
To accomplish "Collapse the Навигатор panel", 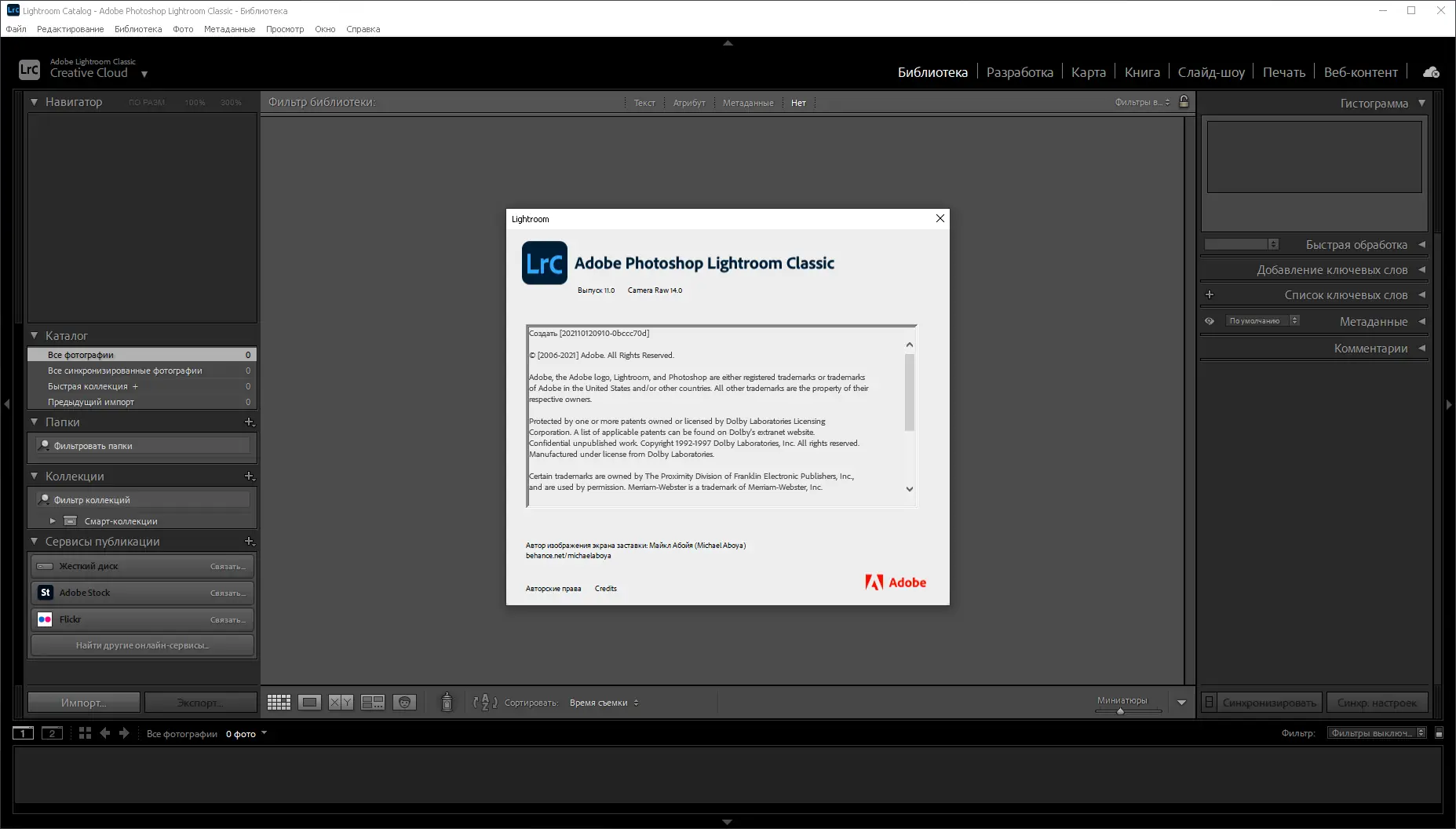I will 33,101.
